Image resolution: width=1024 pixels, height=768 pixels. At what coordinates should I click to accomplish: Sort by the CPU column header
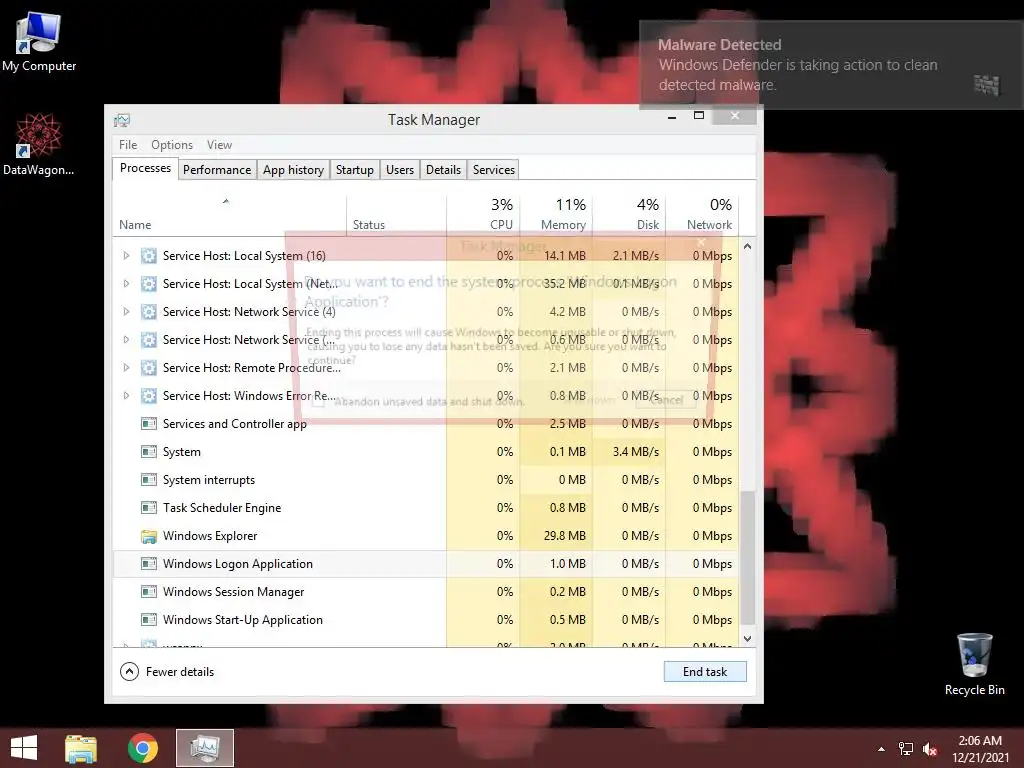483,216
